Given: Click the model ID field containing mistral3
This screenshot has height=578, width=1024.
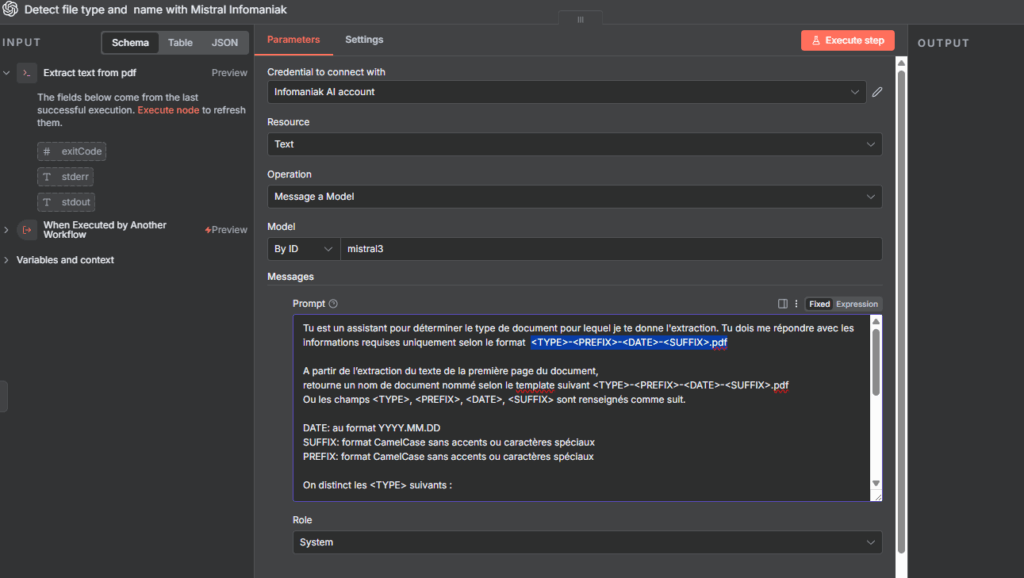Looking at the screenshot, I should tap(610, 249).
